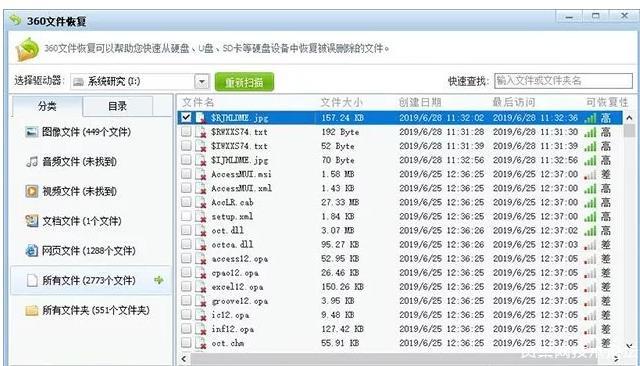
Task: Click the file icon of groove12.opa
Action: pyautogui.click(x=200, y=301)
